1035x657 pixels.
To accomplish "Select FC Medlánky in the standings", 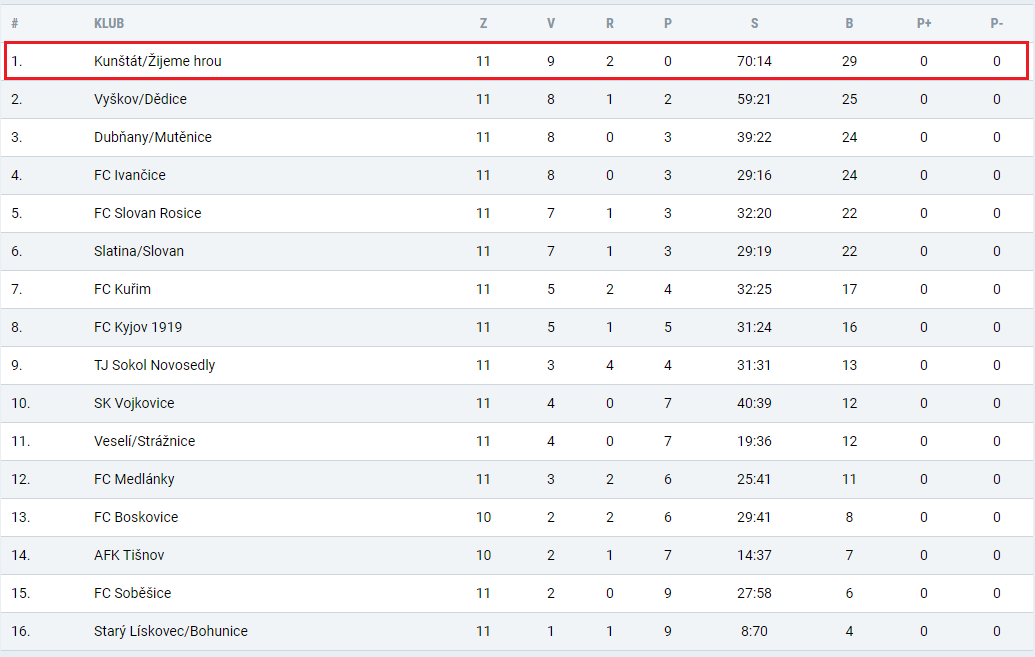I will (x=134, y=479).
